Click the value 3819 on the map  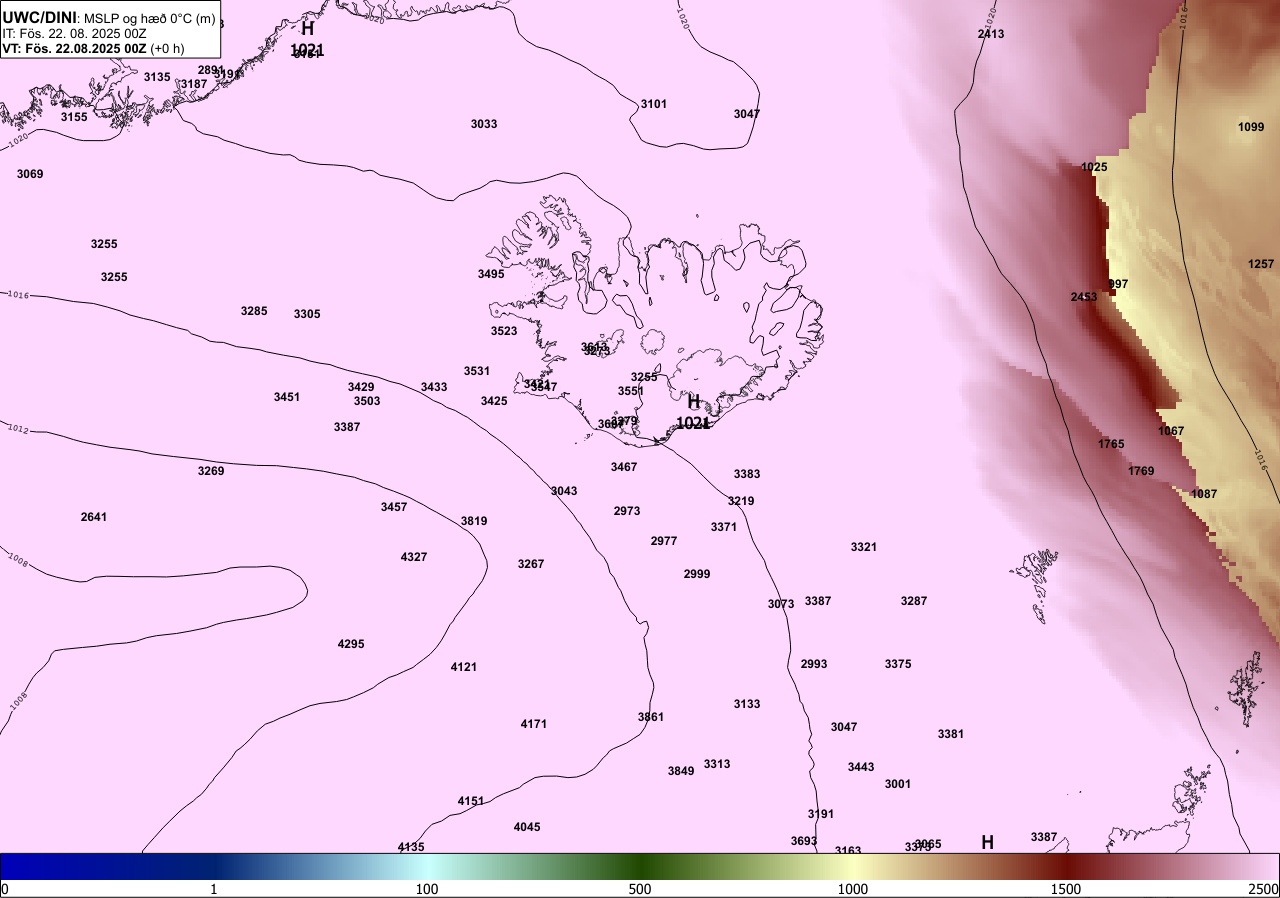click(474, 521)
